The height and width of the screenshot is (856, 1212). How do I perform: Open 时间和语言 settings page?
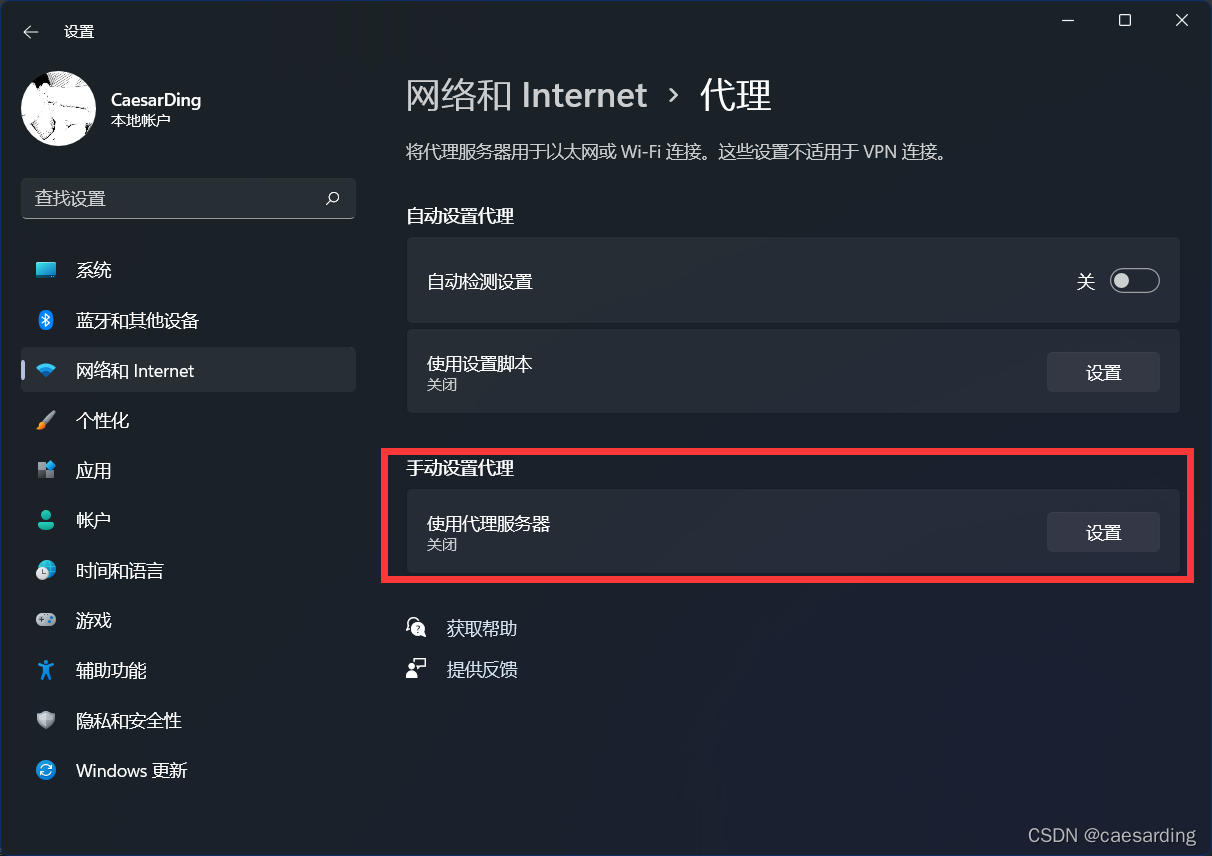pyautogui.click(x=188, y=570)
